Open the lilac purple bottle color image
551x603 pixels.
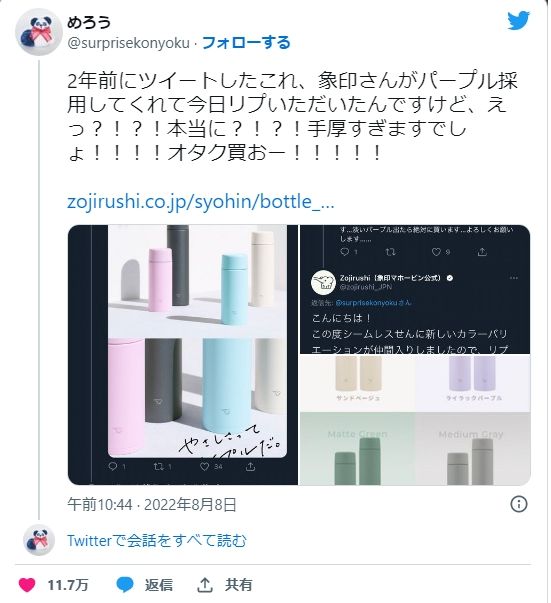[473, 383]
